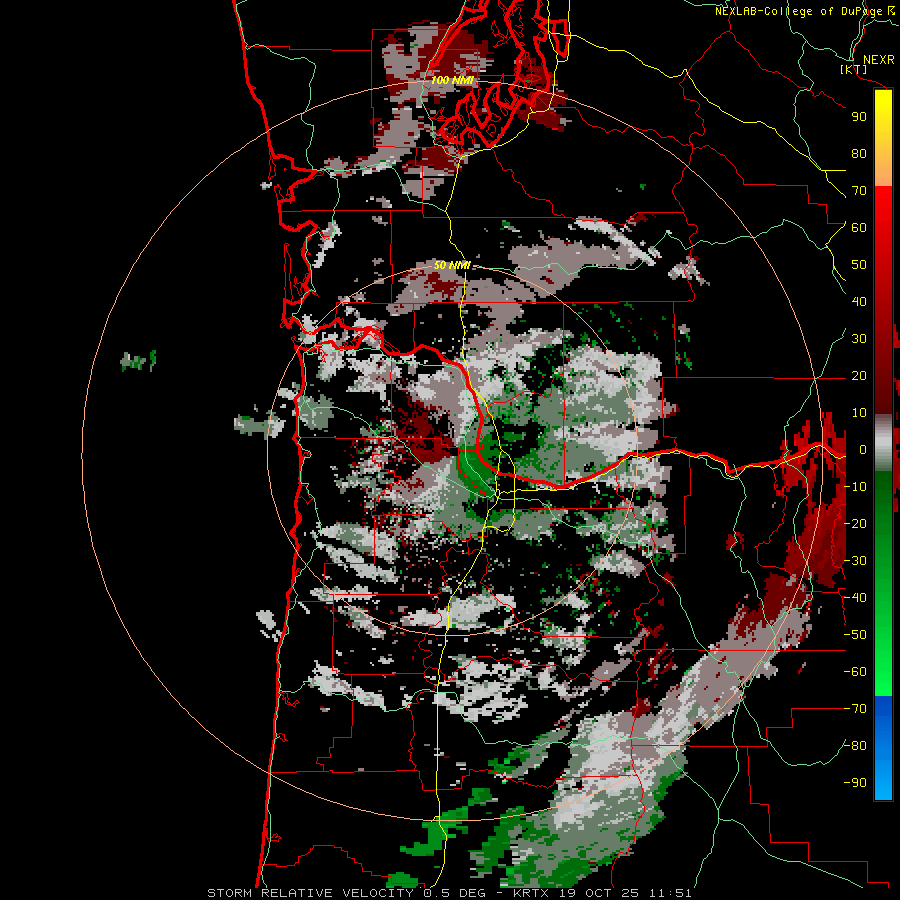Select the 0 scale label
This screenshot has height=900, width=900.
[x=863, y=450]
